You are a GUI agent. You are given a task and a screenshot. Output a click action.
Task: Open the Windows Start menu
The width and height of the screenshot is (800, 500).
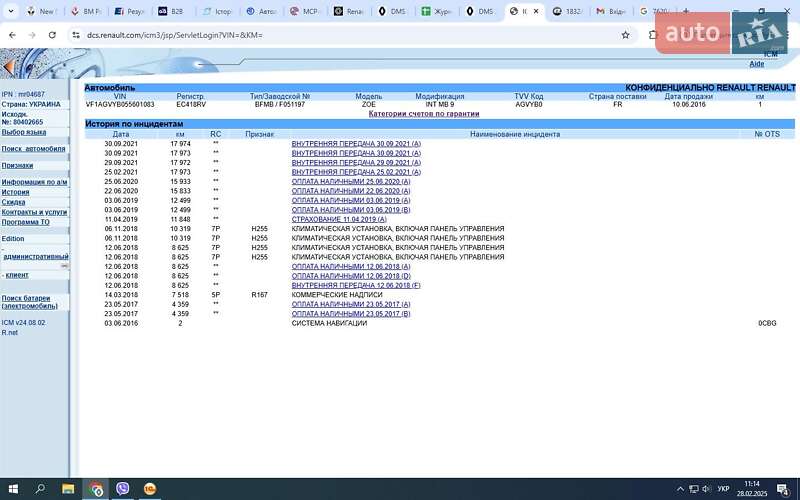(x=14, y=489)
